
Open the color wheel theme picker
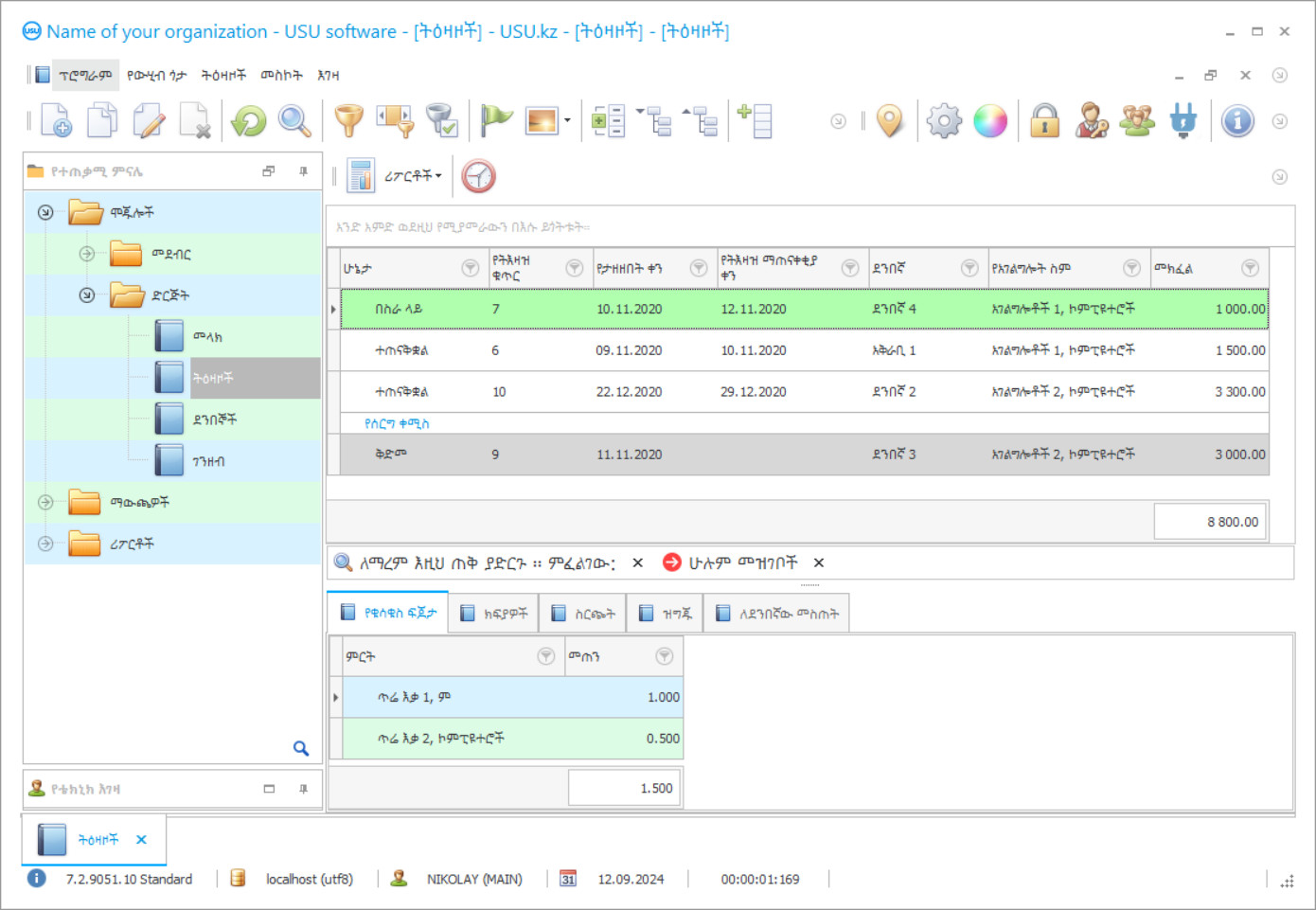point(990,121)
